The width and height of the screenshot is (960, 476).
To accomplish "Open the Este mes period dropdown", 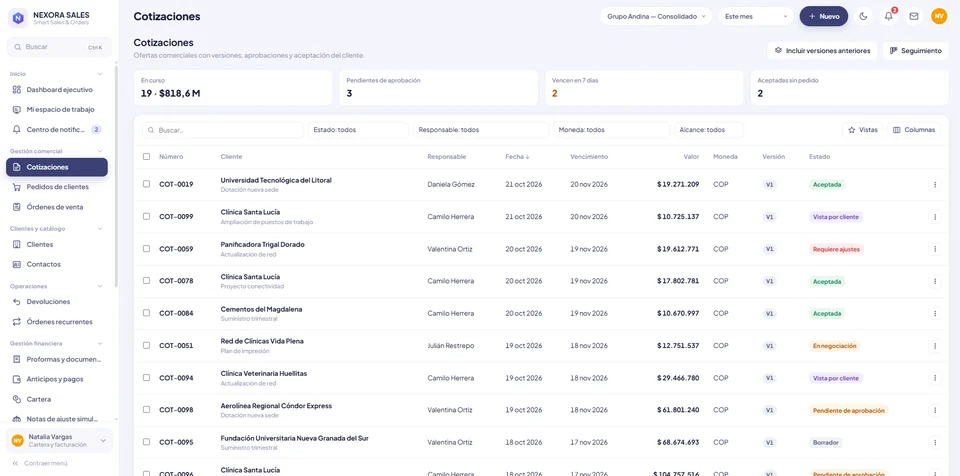I will [x=756, y=17].
